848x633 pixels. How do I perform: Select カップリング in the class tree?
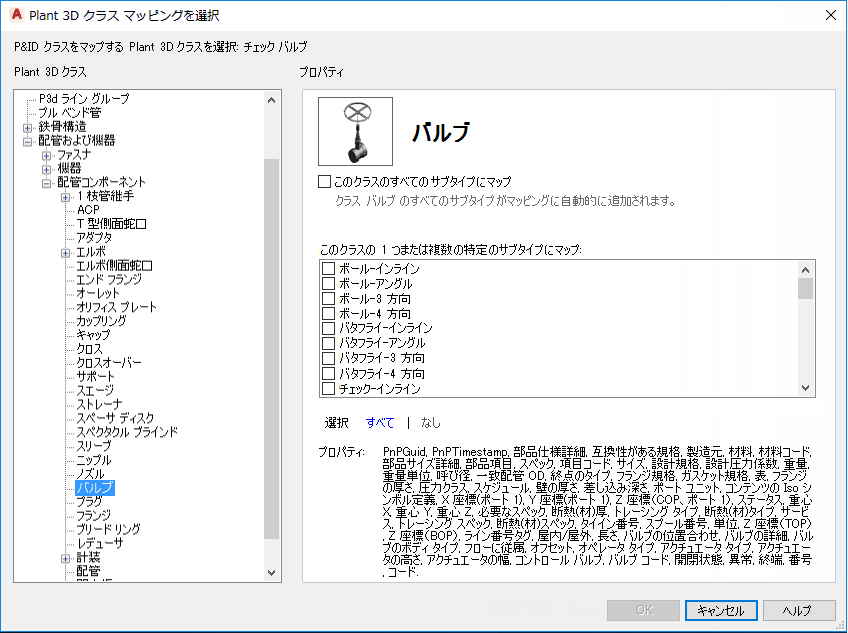click(101, 321)
